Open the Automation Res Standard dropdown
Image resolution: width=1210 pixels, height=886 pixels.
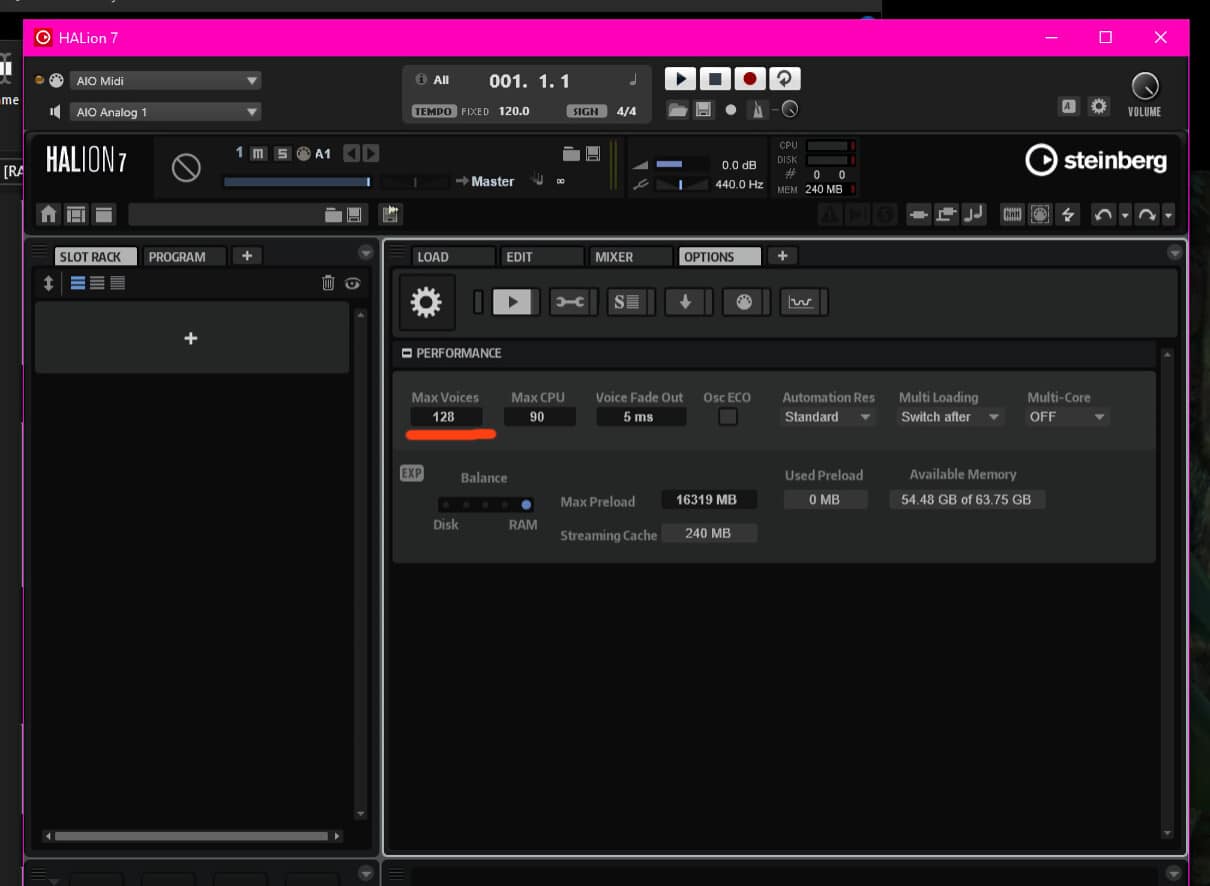828,417
